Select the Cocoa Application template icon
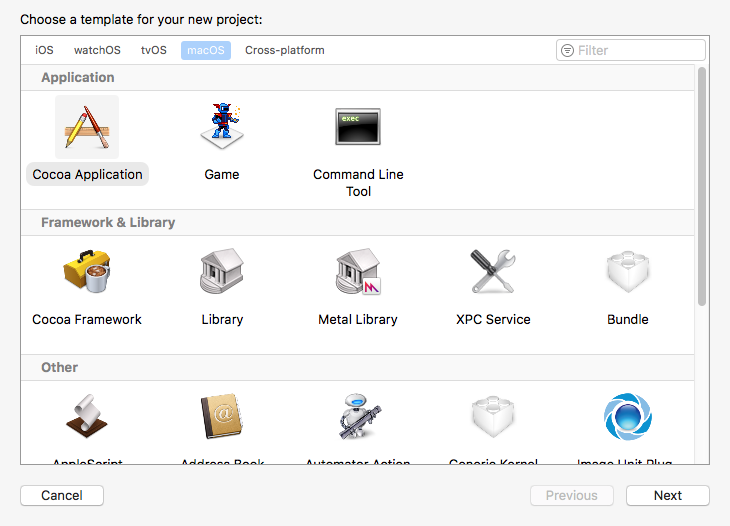 [x=87, y=127]
